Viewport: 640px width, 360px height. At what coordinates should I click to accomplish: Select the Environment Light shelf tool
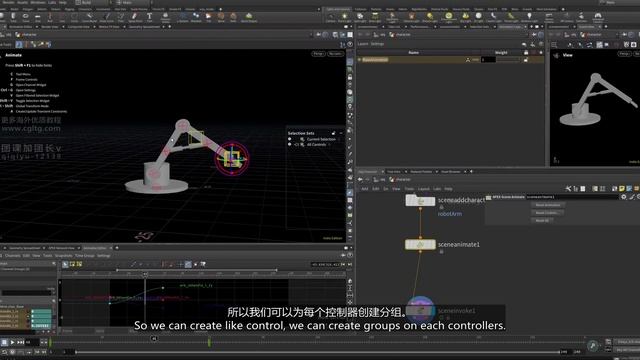[x=449, y=17]
